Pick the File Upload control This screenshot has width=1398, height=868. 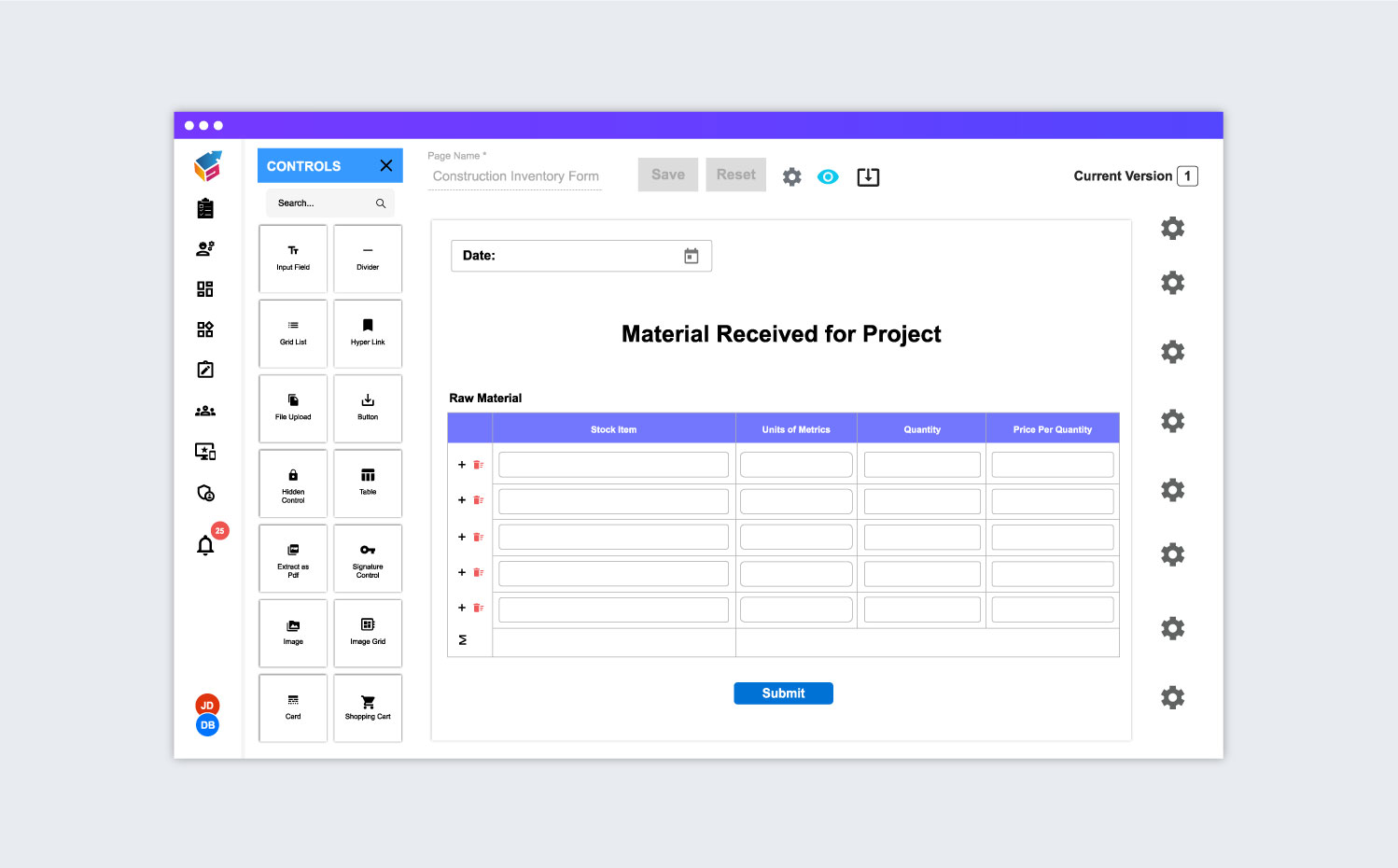tap(292, 408)
